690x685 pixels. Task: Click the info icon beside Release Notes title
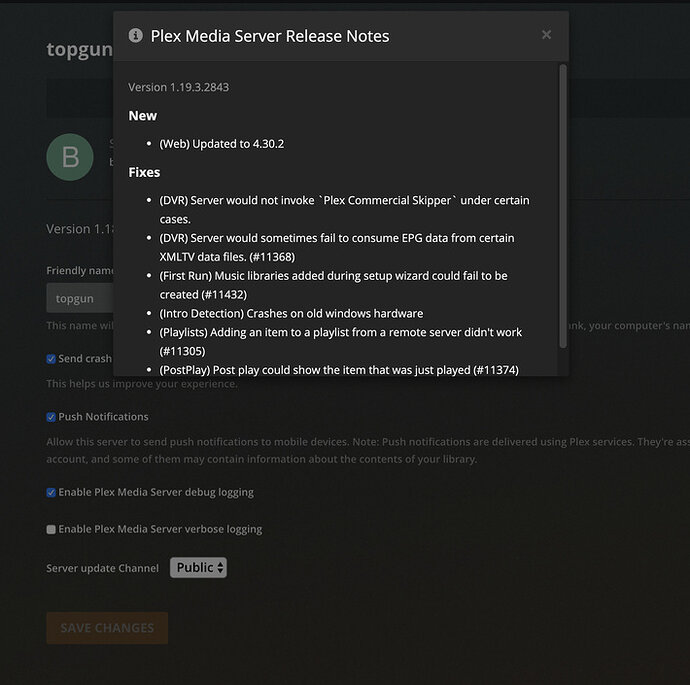[x=135, y=36]
